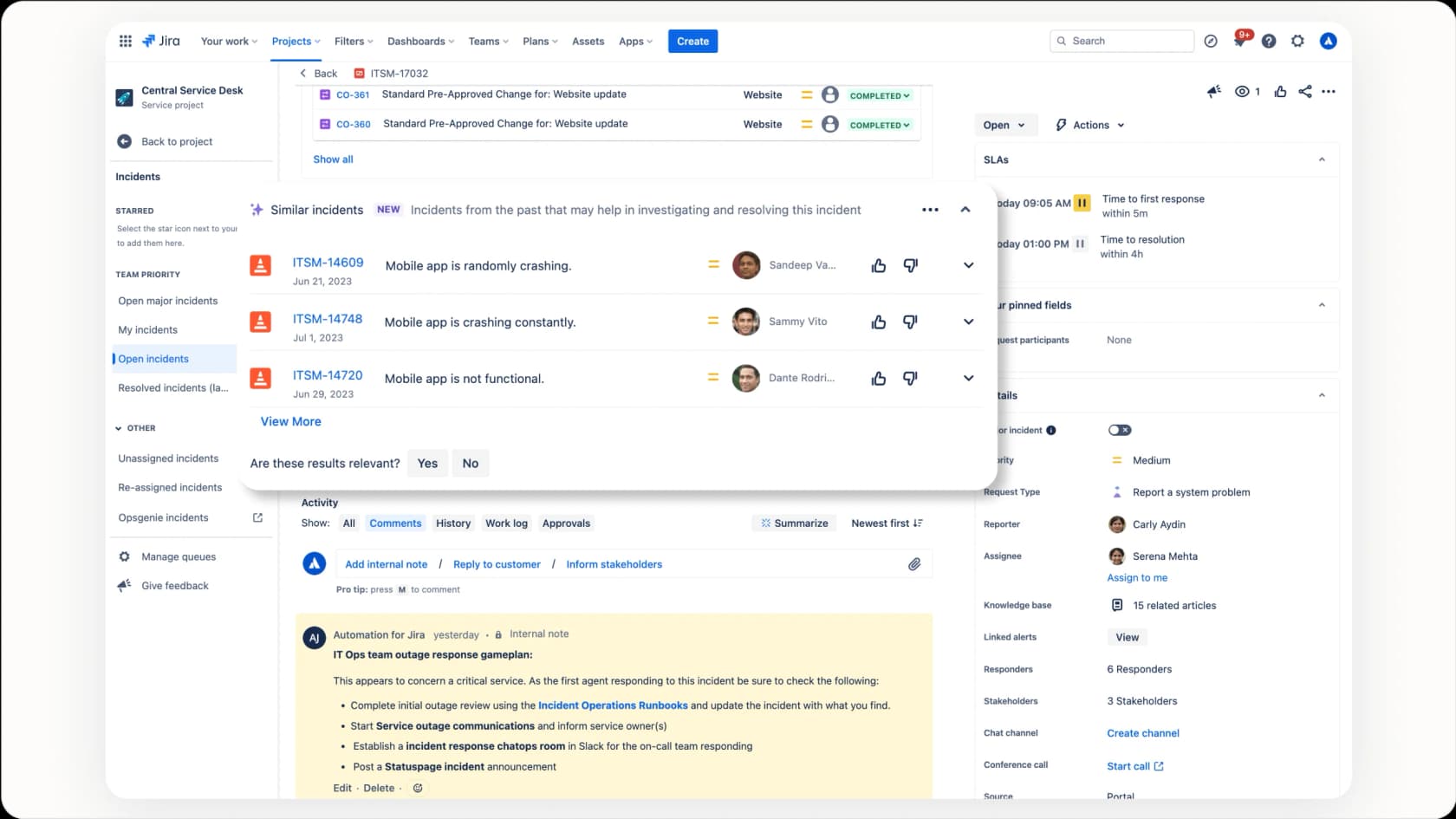Thumbs down ITSM-14609 similar incident
Screen dimensions: 1456x819
(910, 266)
